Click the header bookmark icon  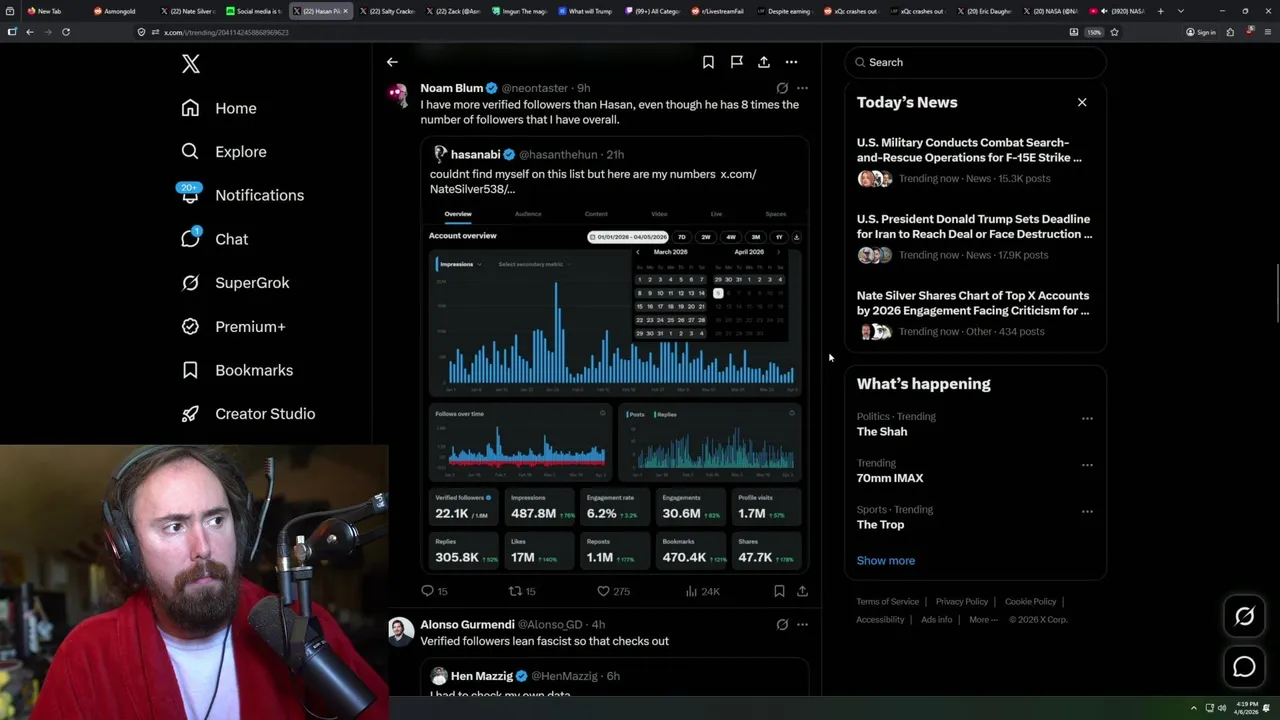click(x=708, y=62)
